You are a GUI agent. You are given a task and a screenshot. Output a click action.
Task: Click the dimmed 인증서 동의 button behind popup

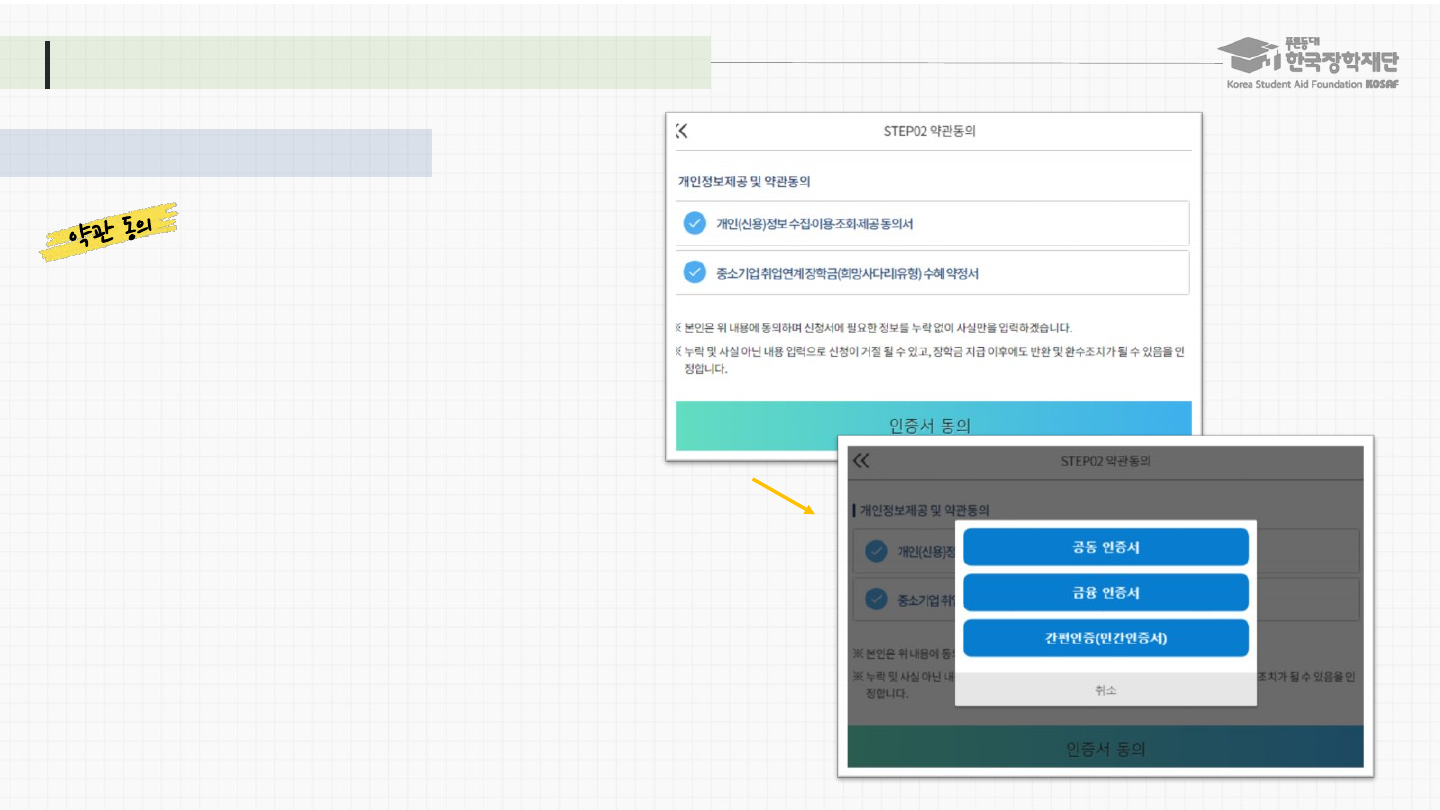(1105, 748)
